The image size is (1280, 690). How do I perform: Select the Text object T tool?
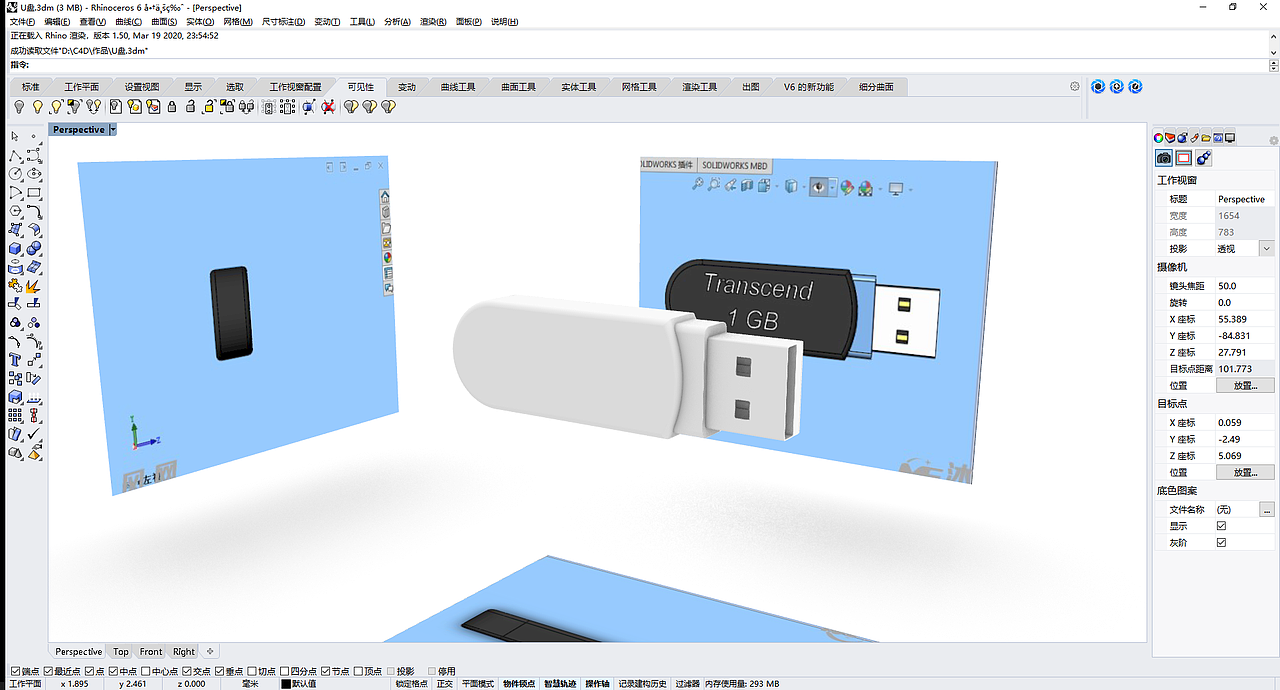(15, 360)
